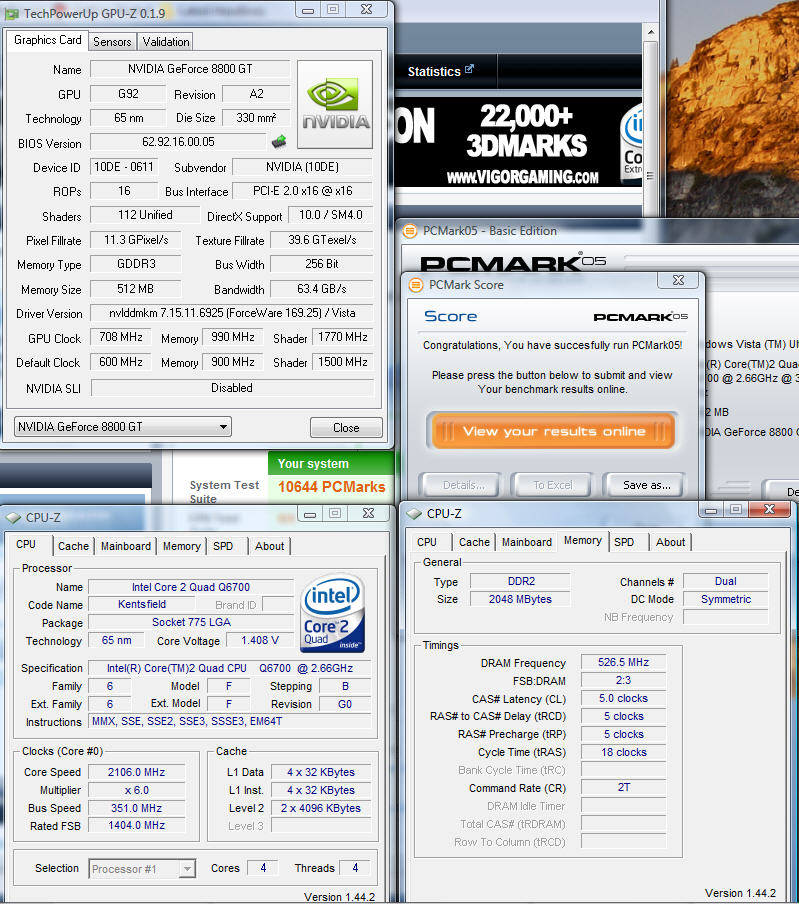Minimize the GPU-Z window
Screen dimensions: 799x904
(x=308, y=10)
